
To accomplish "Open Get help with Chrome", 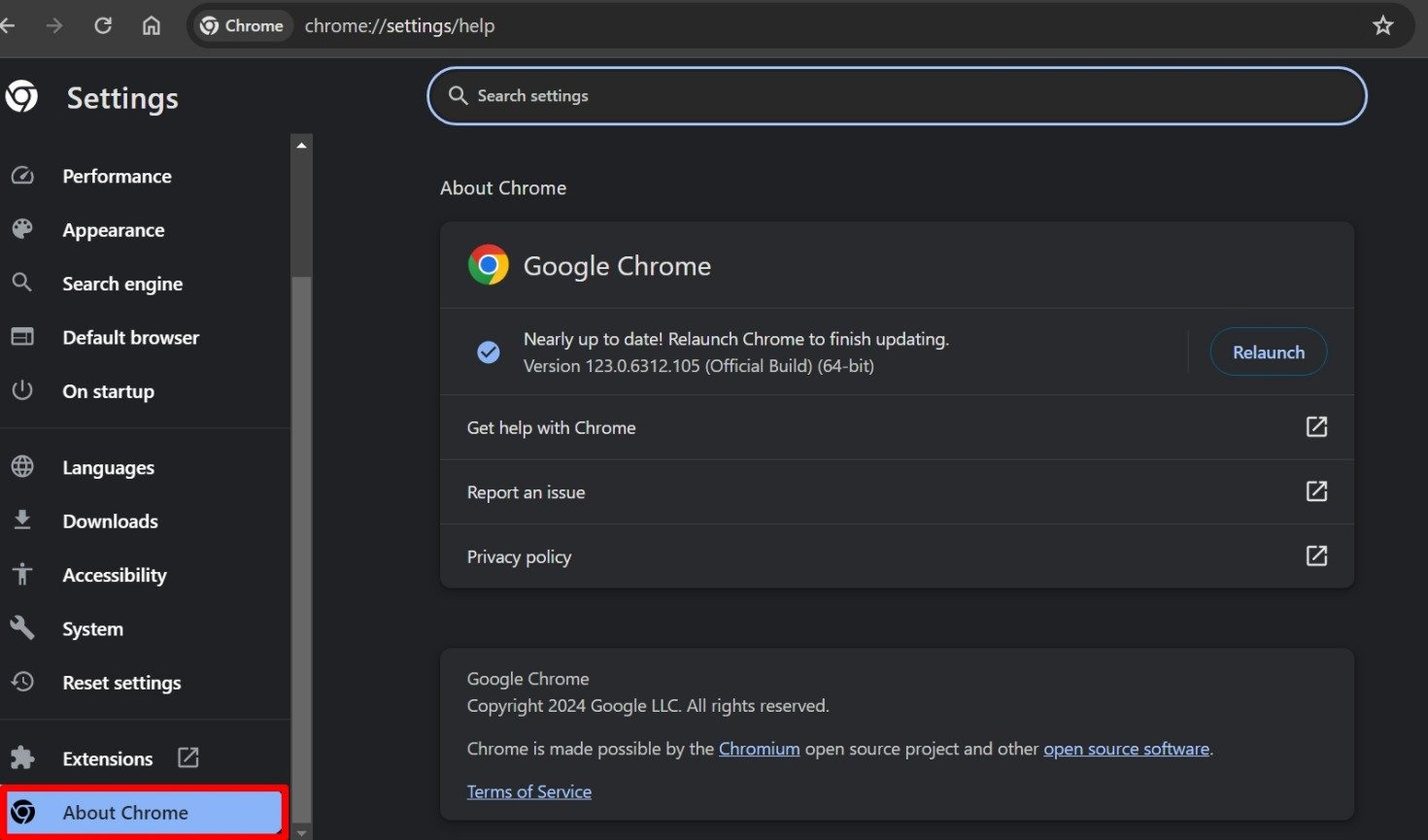I will tap(897, 427).
